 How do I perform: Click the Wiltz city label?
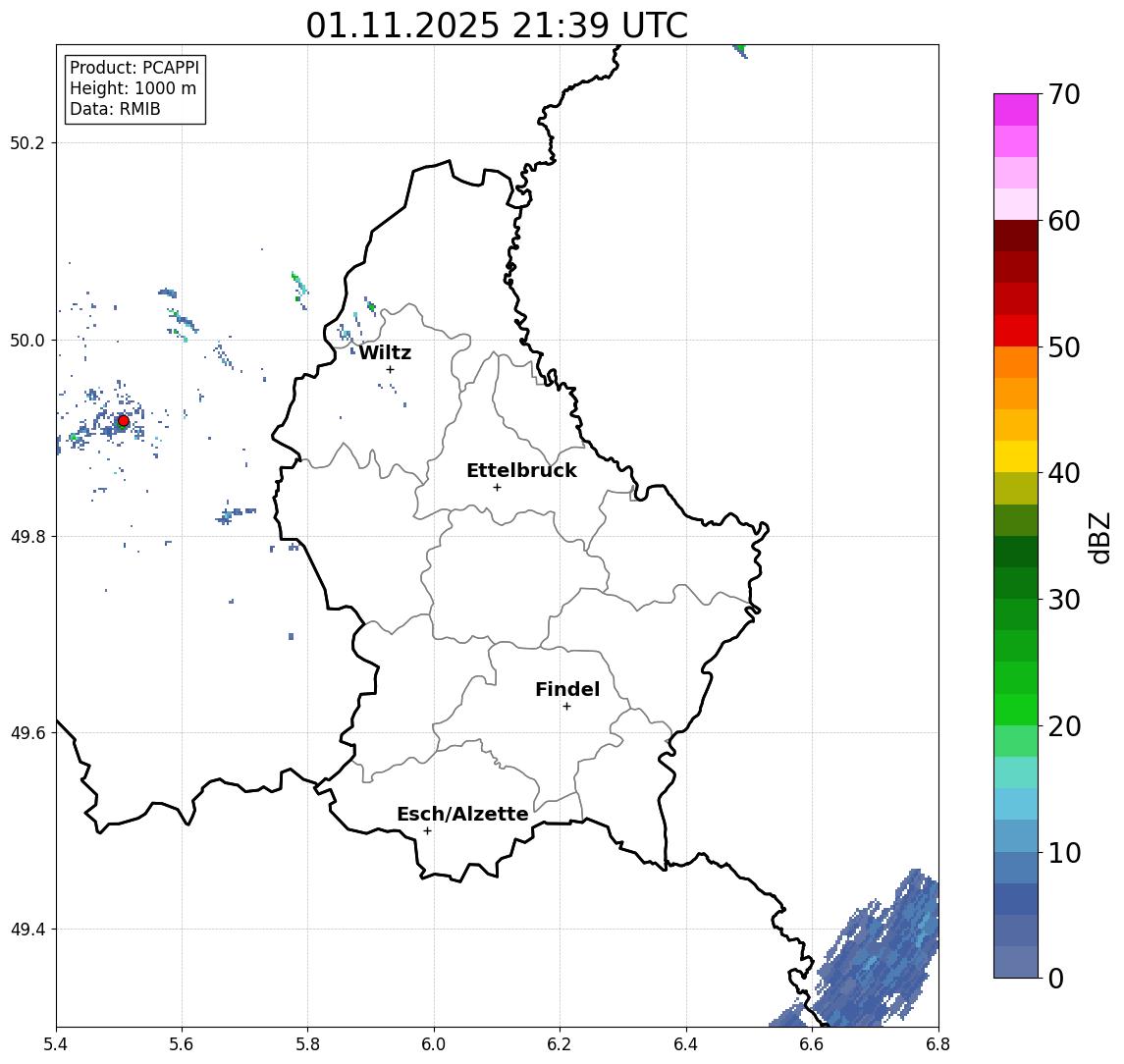coord(385,352)
